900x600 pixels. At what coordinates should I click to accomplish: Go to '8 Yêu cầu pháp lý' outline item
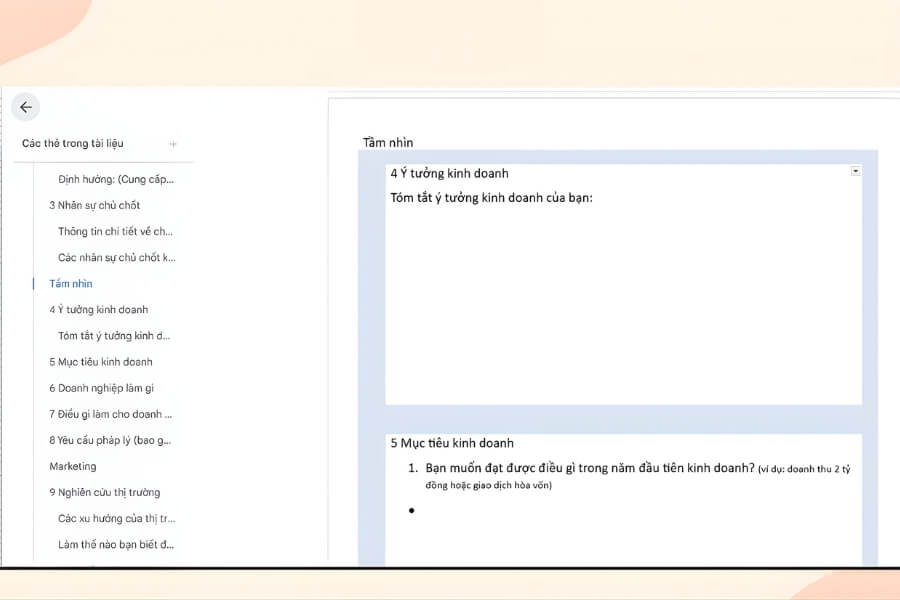tap(110, 440)
